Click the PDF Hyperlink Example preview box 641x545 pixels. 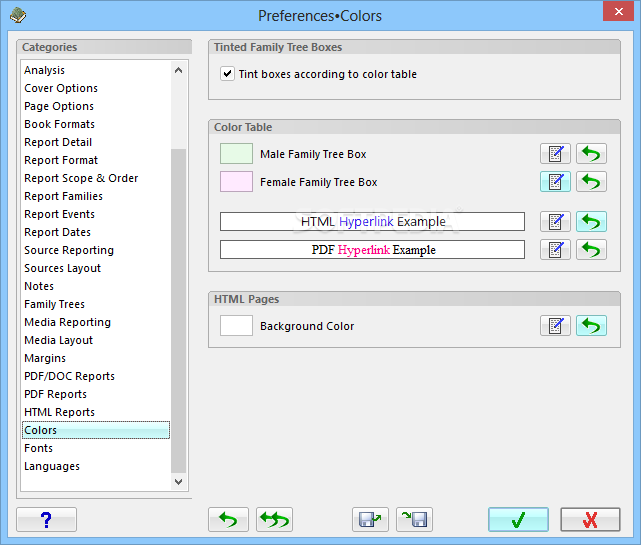372,249
